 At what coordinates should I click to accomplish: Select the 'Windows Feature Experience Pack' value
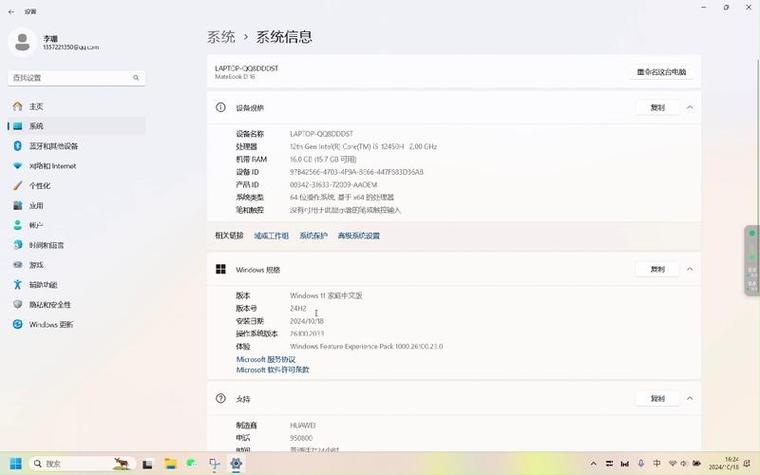(x=366, y=346)
